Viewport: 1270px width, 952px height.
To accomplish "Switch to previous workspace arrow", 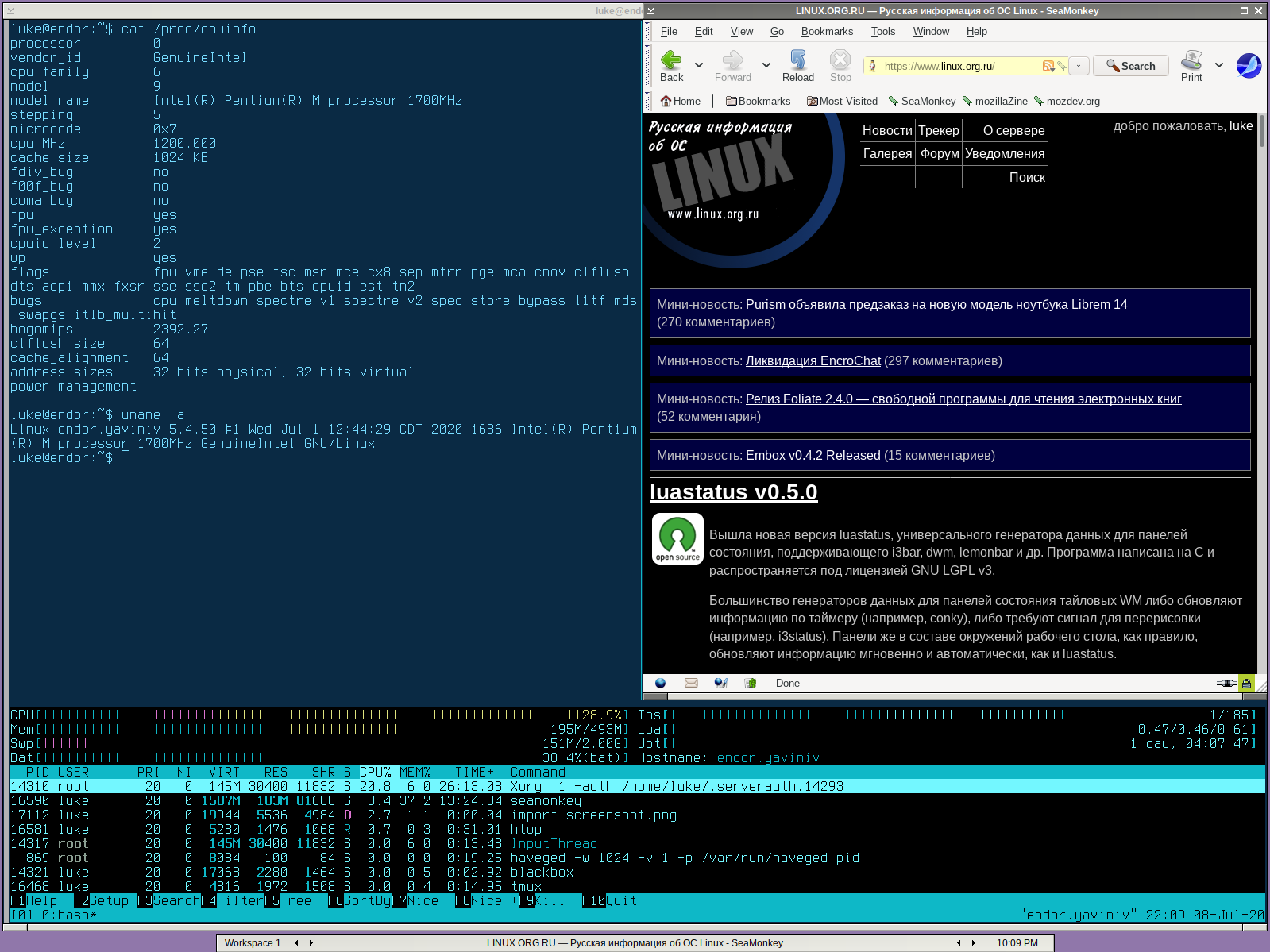I will (x=296, y=943).
